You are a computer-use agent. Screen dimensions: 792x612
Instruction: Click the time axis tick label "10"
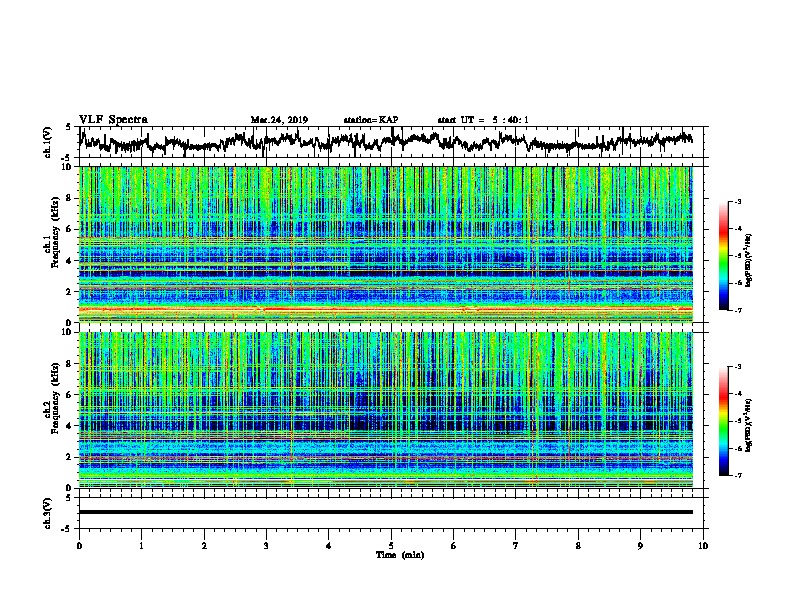[703, 545]
